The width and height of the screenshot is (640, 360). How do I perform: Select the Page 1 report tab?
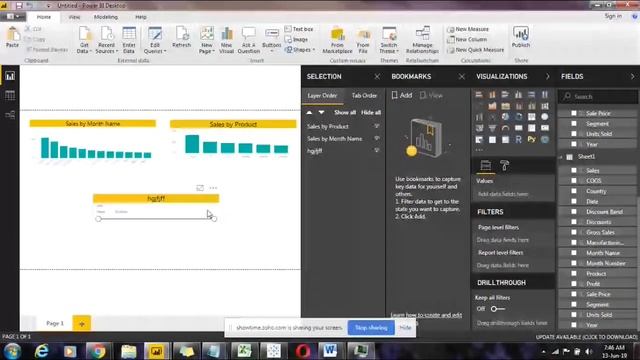coord(55,323)
